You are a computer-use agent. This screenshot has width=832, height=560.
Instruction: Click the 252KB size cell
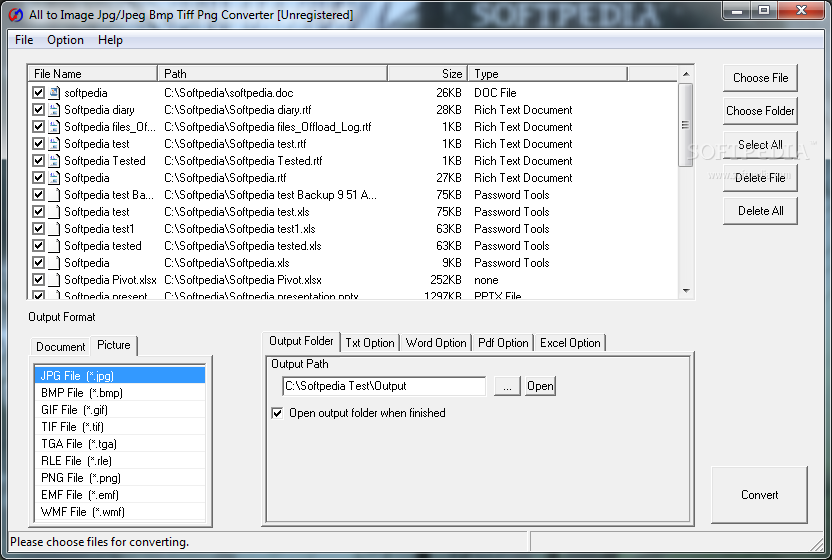446,280
